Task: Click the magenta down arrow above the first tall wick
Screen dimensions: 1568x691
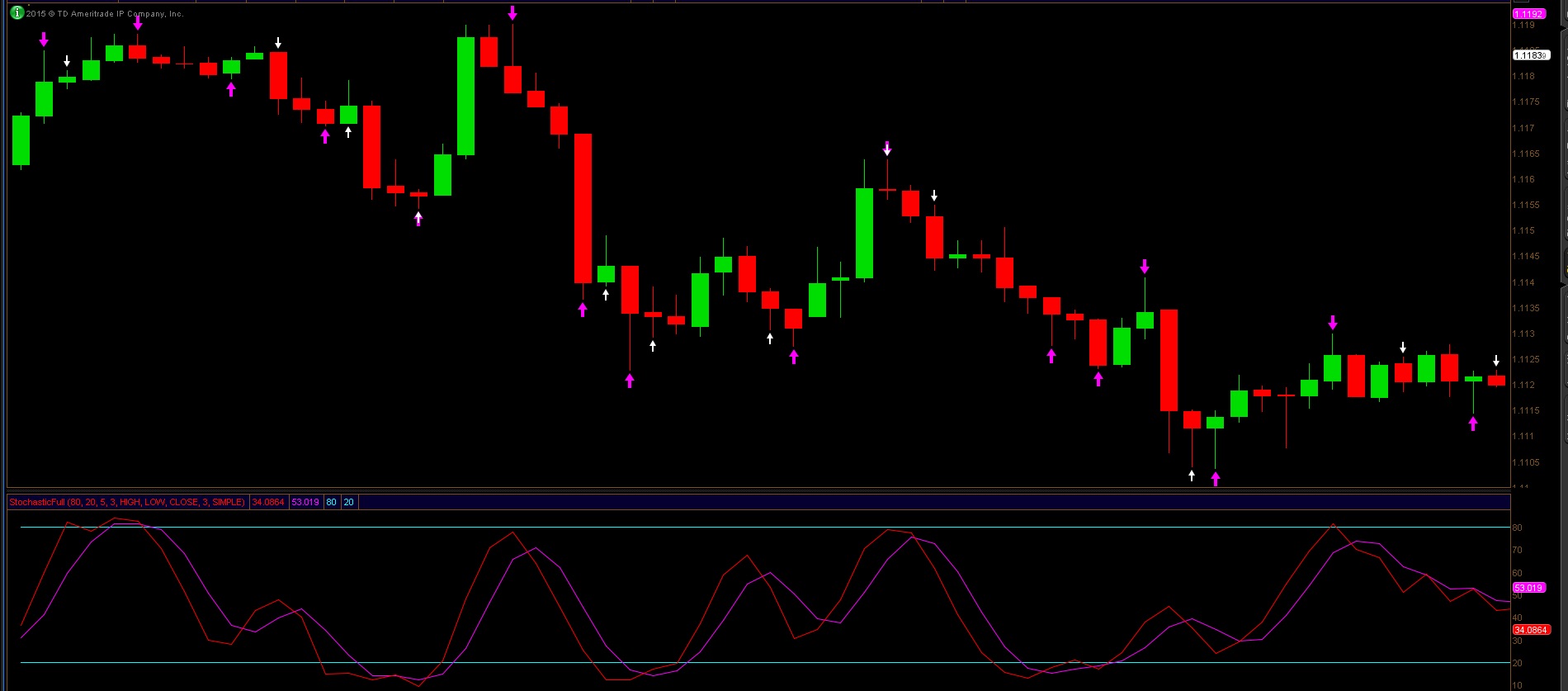Action: (x=44, y=39)
